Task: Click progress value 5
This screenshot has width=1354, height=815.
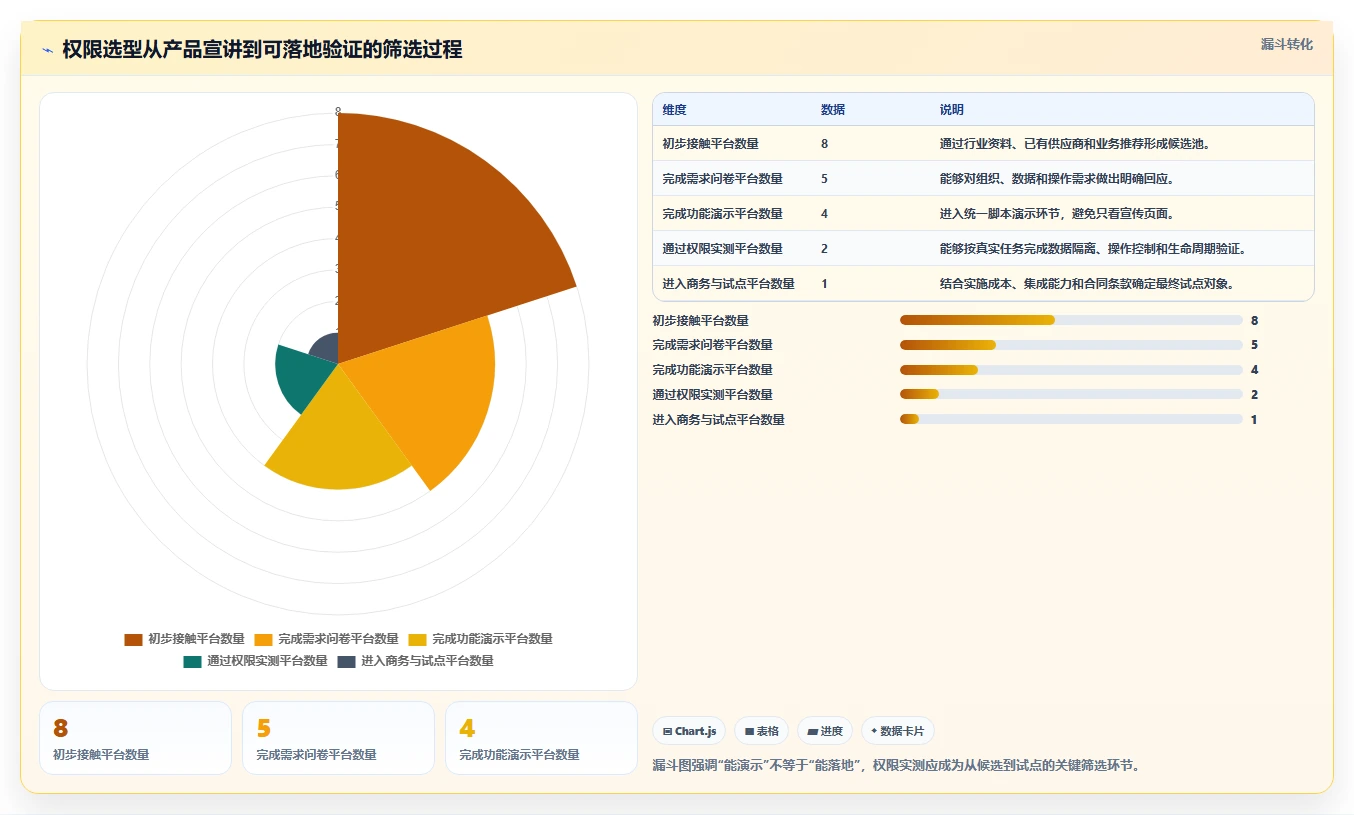Action: point(1254,345)
